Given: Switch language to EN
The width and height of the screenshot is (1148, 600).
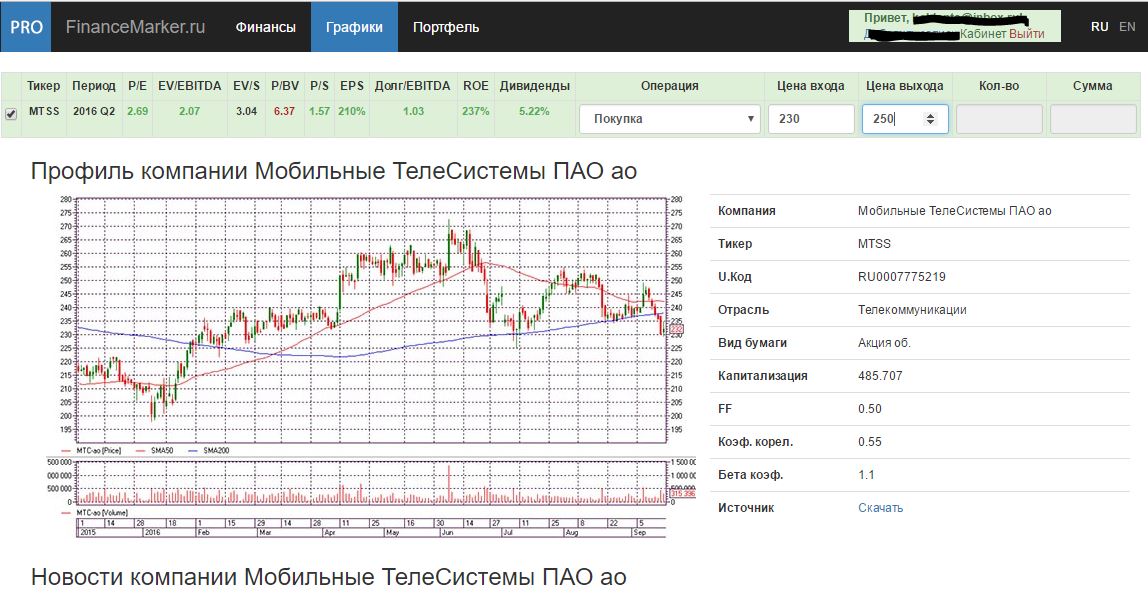Looking at the screenshot, I should point(1128,27).
